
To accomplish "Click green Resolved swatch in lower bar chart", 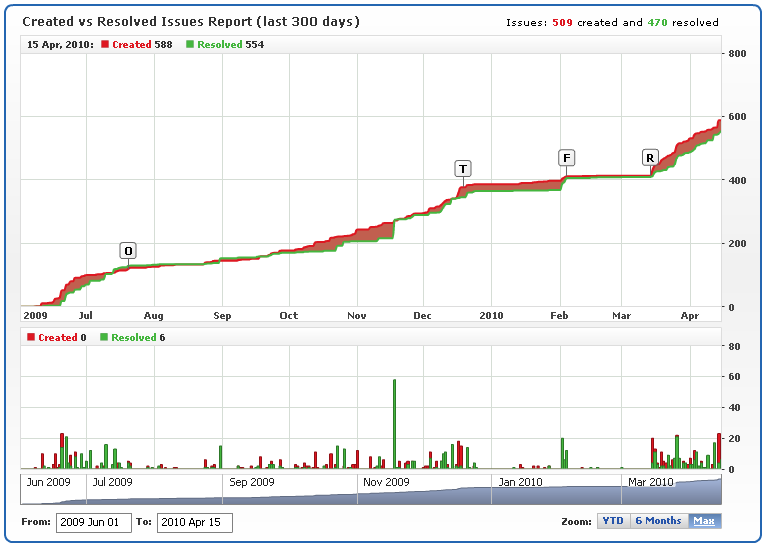I will click(104, 338).
